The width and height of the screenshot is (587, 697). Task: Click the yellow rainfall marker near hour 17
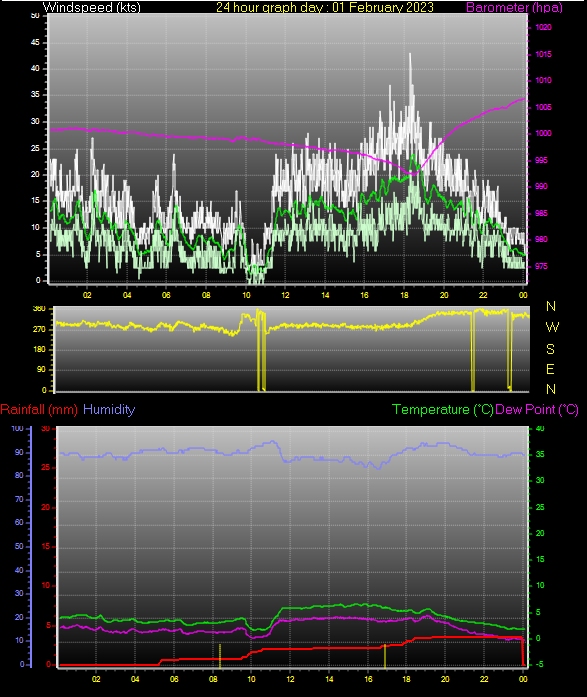(385, 656)
